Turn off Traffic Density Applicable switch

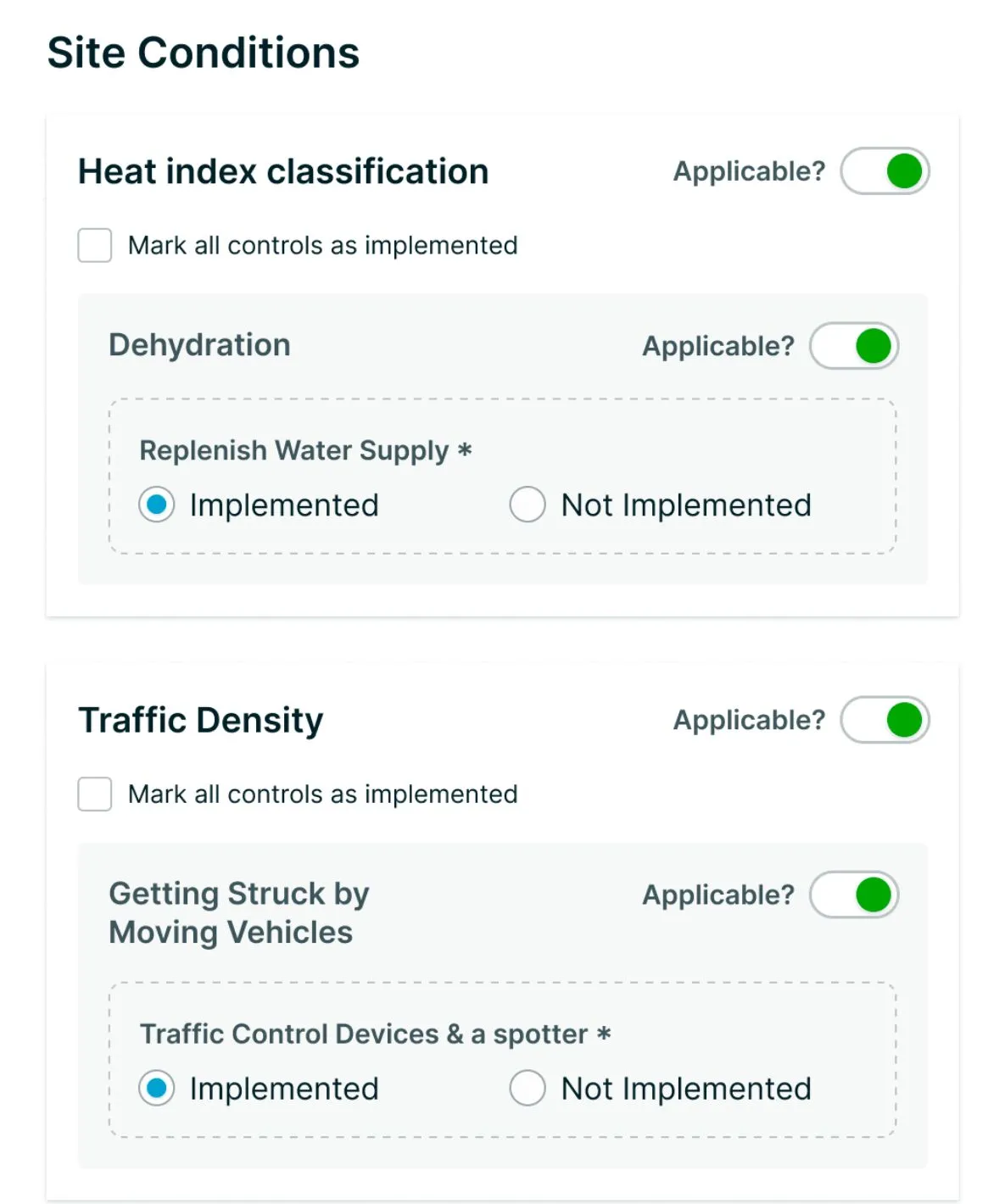coord(885,720)
